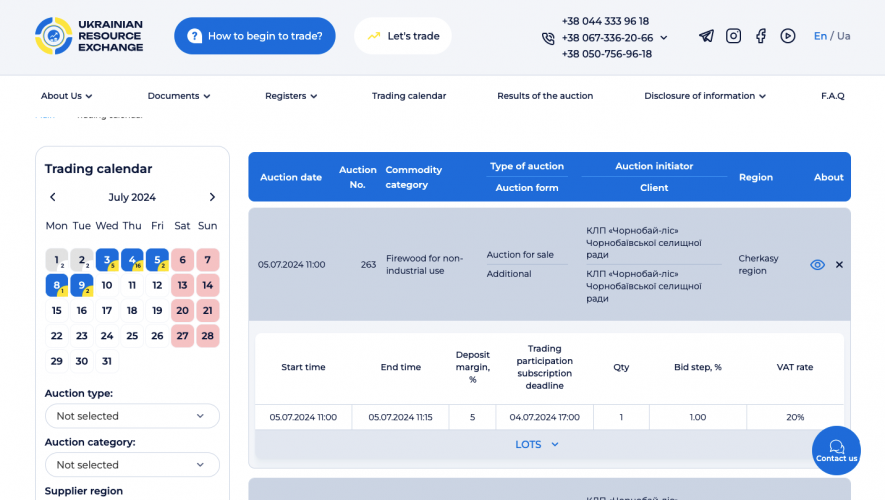Select July 2 in calendar

(82, 260)
